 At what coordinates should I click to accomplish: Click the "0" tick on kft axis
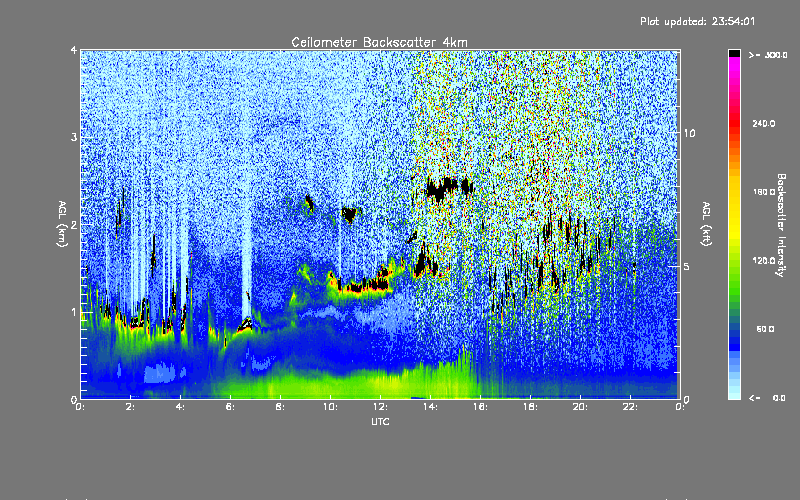tap(687, 399)
